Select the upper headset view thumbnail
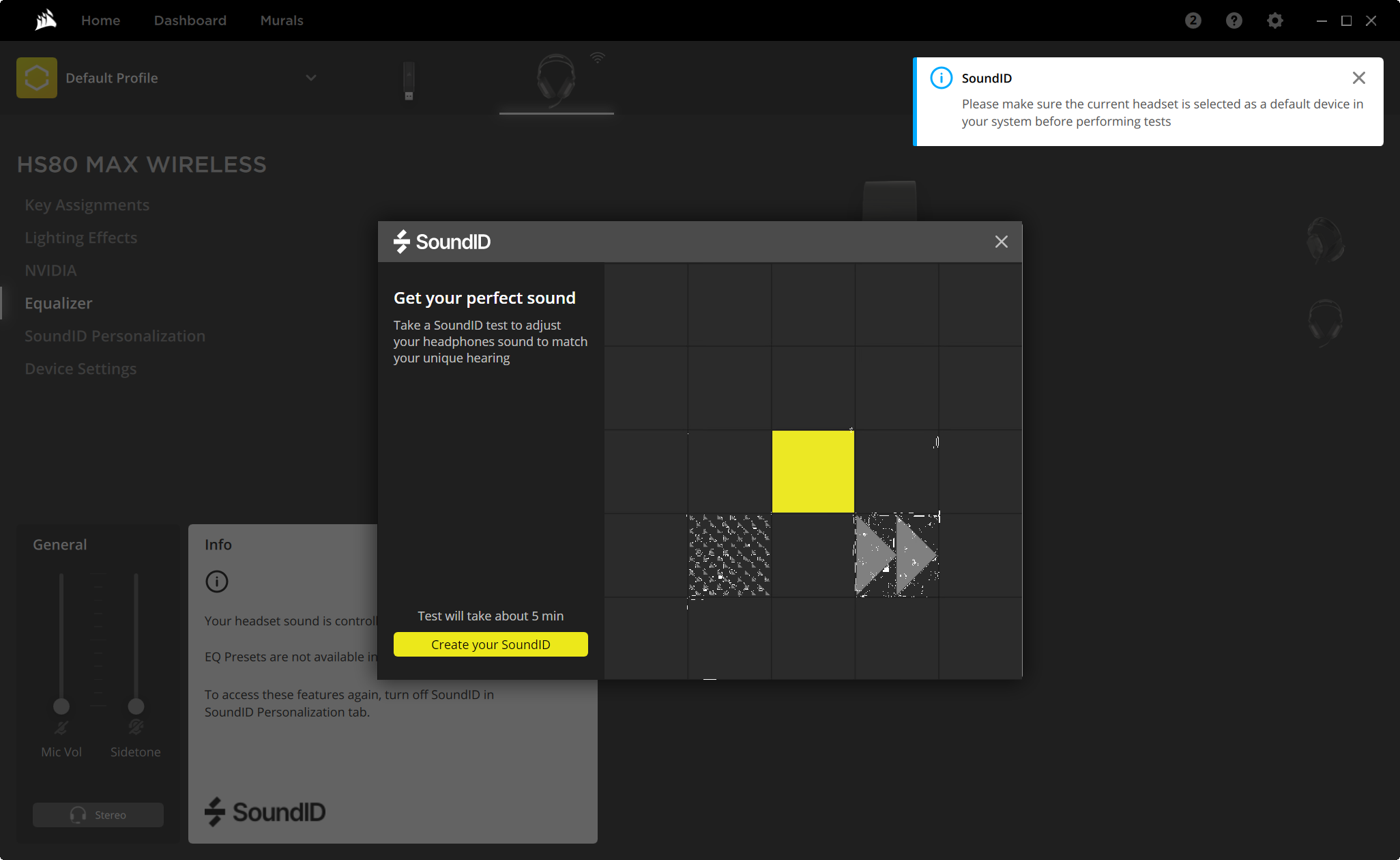The height and width of the screenshot is (860, 1400). 1326,241
